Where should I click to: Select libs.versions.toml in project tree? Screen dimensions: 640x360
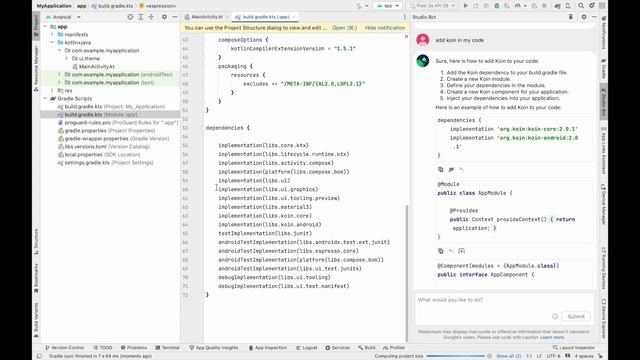104,147
